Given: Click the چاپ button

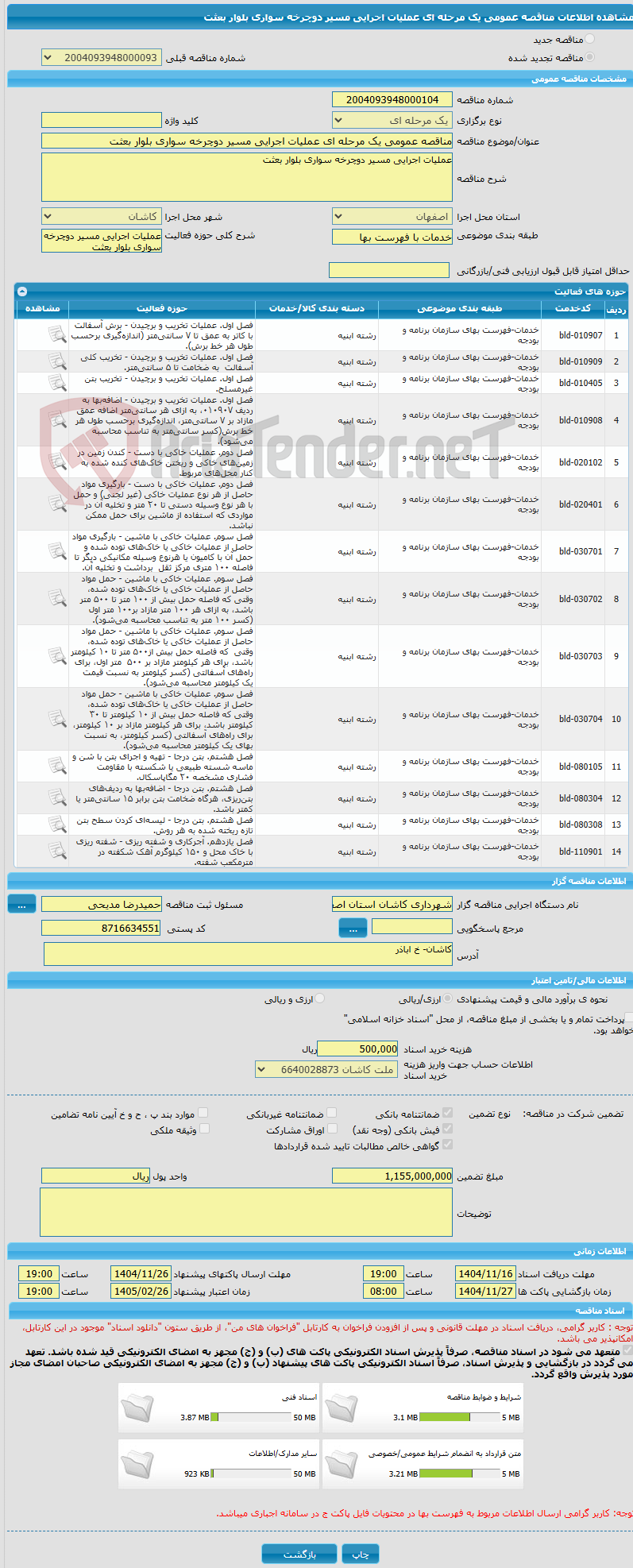Looking at the screenshot, I should (x=361, y=1554).
